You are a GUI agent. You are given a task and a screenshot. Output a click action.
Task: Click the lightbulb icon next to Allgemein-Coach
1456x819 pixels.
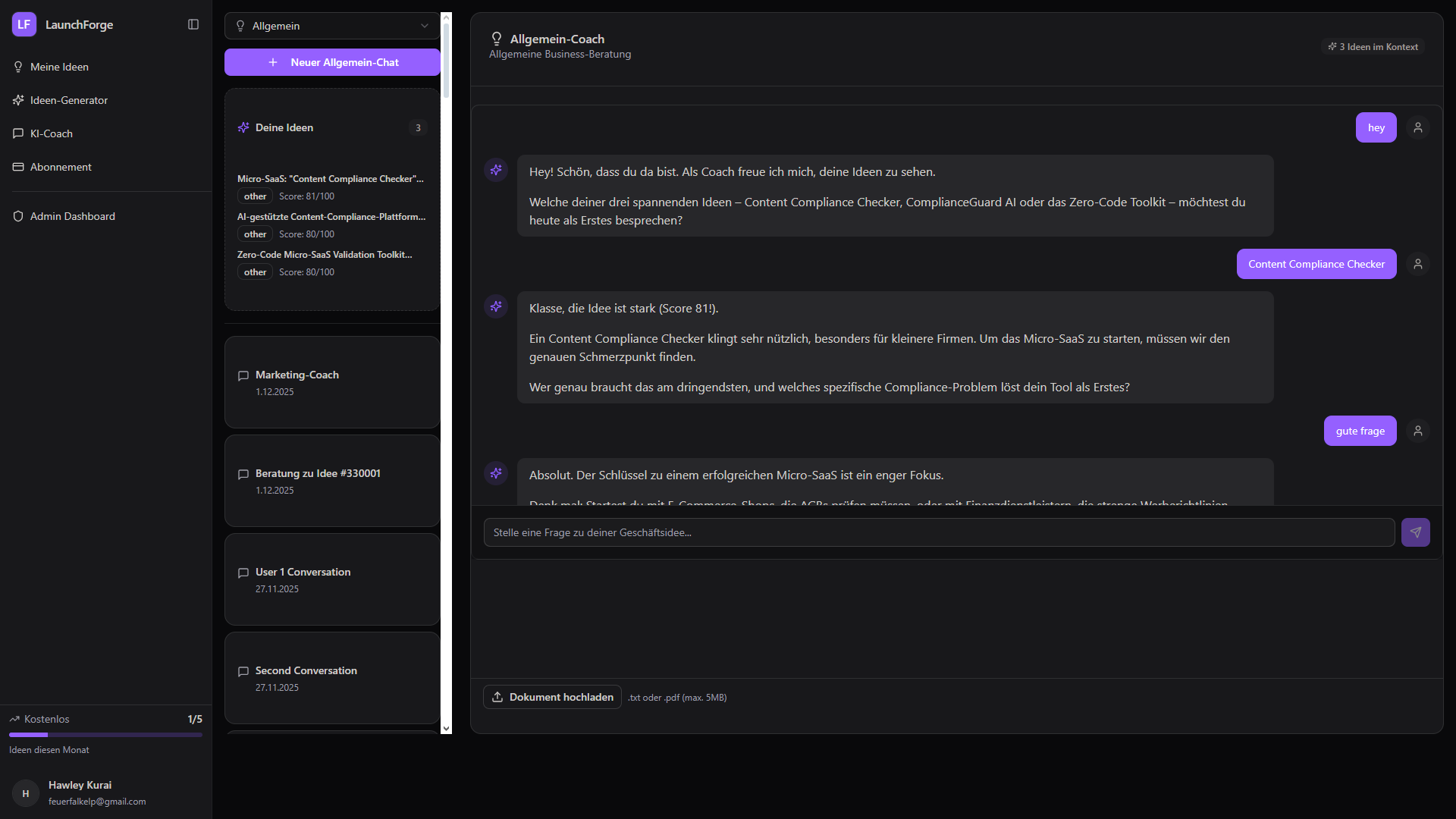497,39
